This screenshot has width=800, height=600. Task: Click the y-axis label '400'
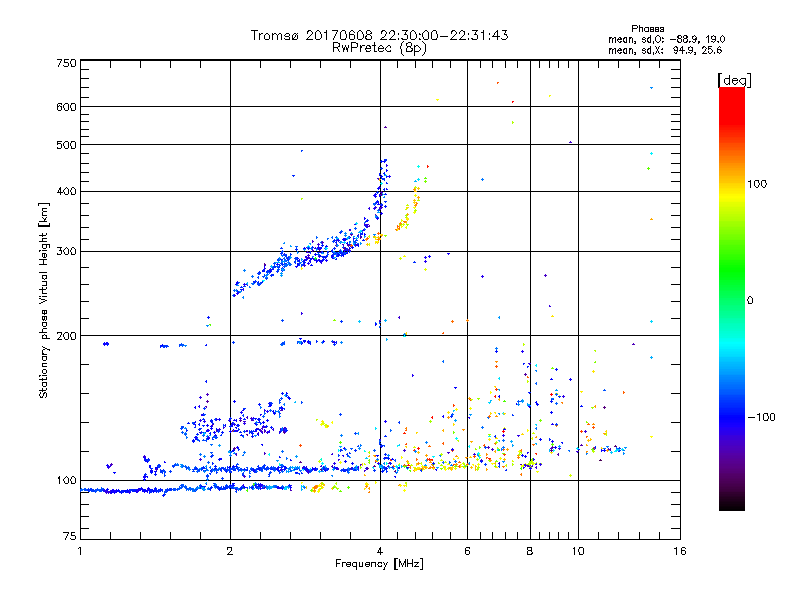click(x=66, y=192)
